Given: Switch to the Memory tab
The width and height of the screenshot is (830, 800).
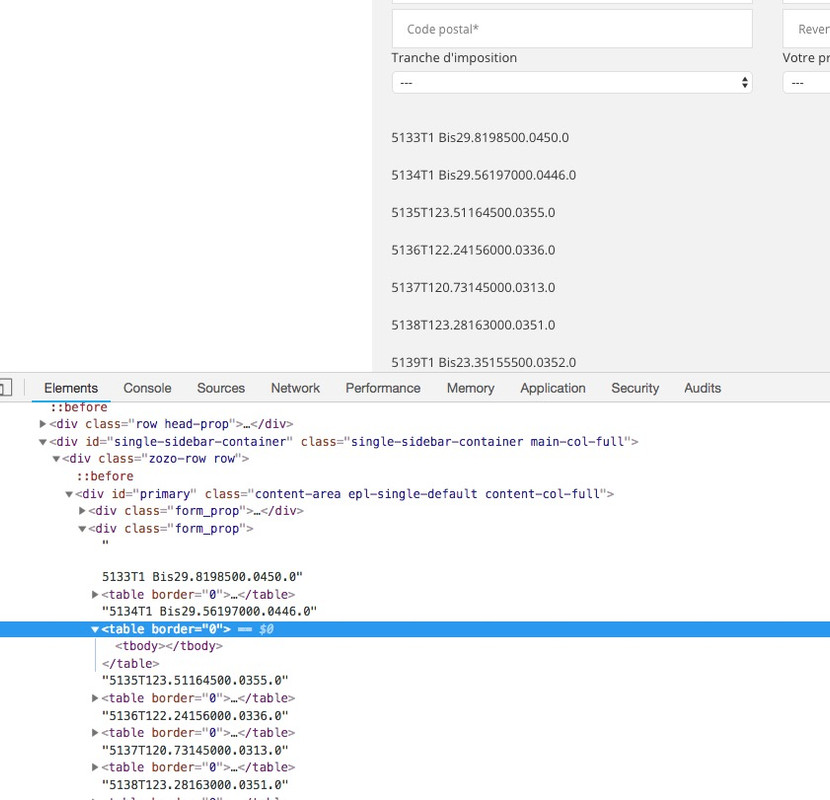Looking at the screenshot, I should [x=471, y=388].
